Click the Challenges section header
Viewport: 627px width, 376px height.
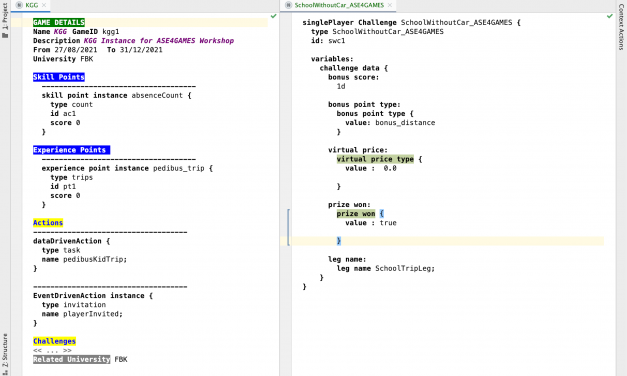point(54,341)
